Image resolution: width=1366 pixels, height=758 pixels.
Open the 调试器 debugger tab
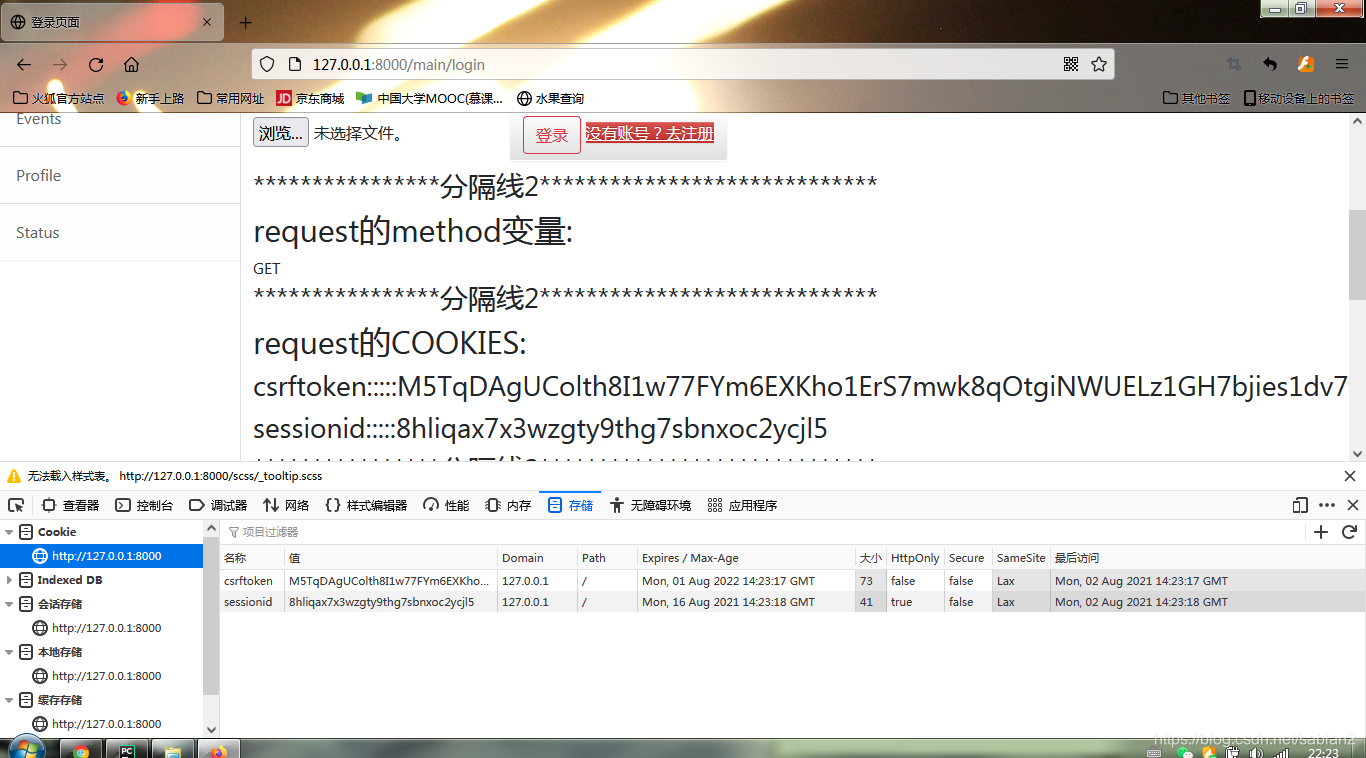pyautogui.click(x=218, y=505)
